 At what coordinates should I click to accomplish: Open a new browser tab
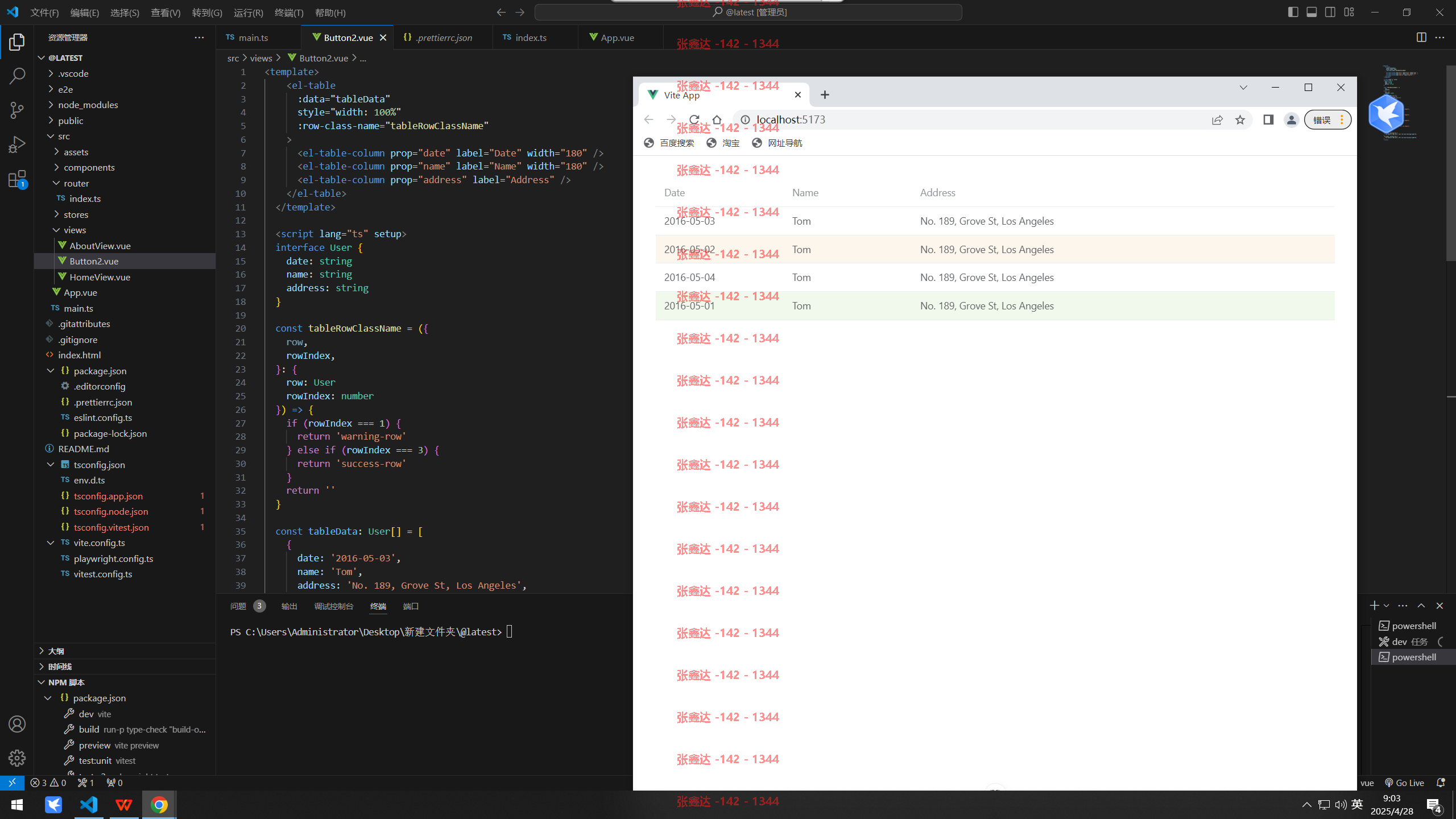pos(825,94)
